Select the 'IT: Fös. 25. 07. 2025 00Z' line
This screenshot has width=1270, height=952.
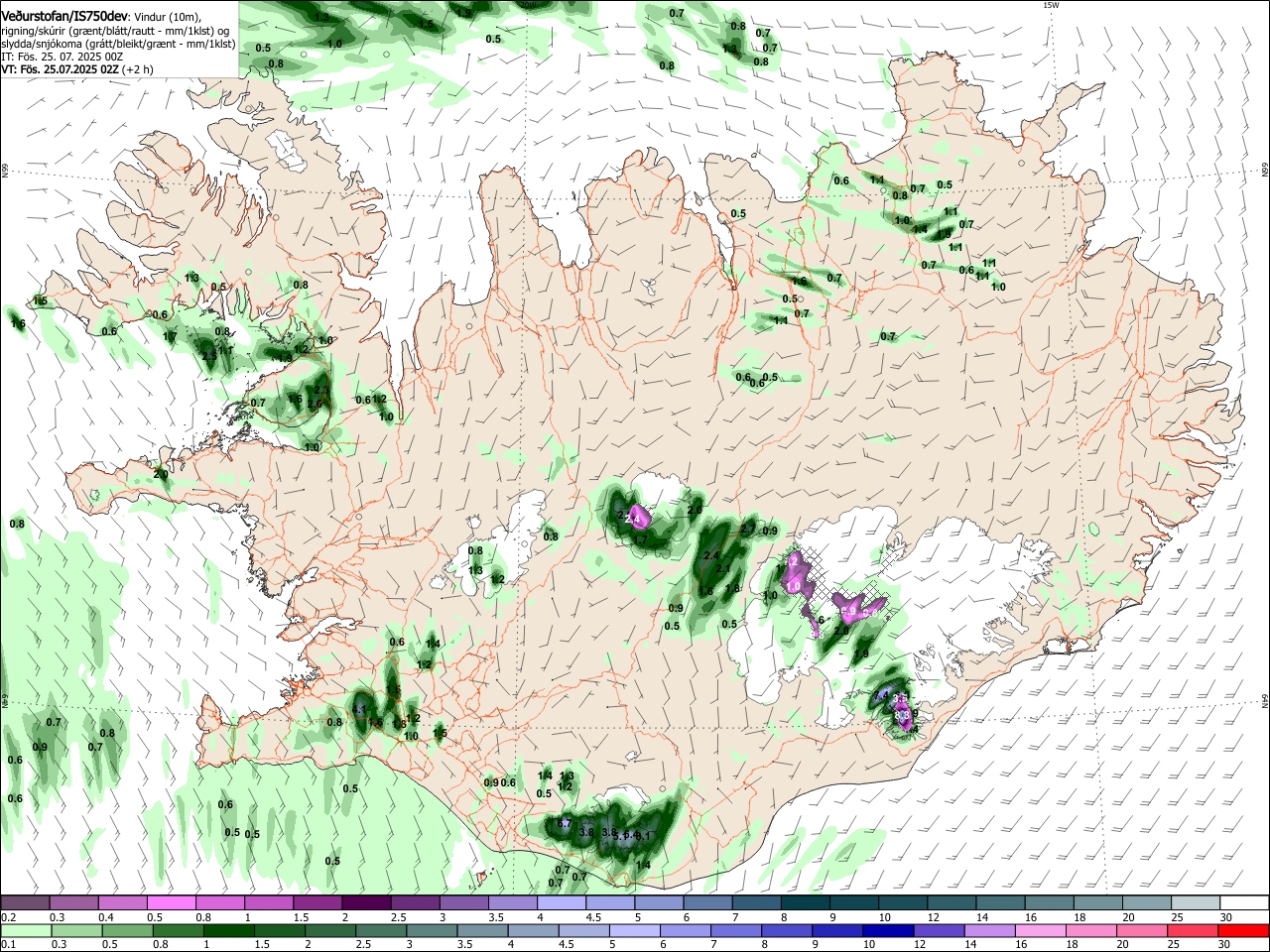pos(63,57)
